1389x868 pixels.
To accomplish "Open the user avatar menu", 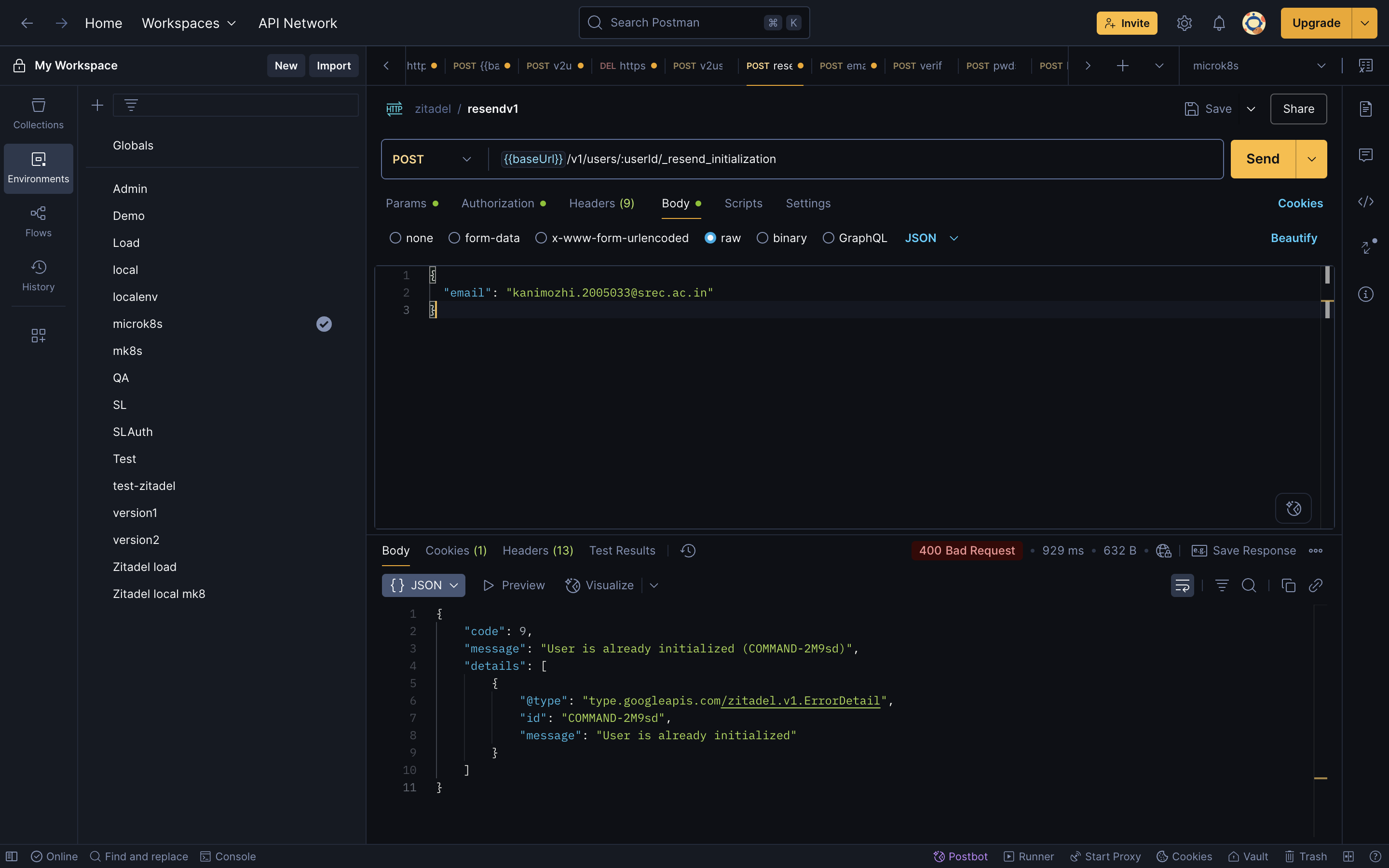I will [x=1253, y=23].
